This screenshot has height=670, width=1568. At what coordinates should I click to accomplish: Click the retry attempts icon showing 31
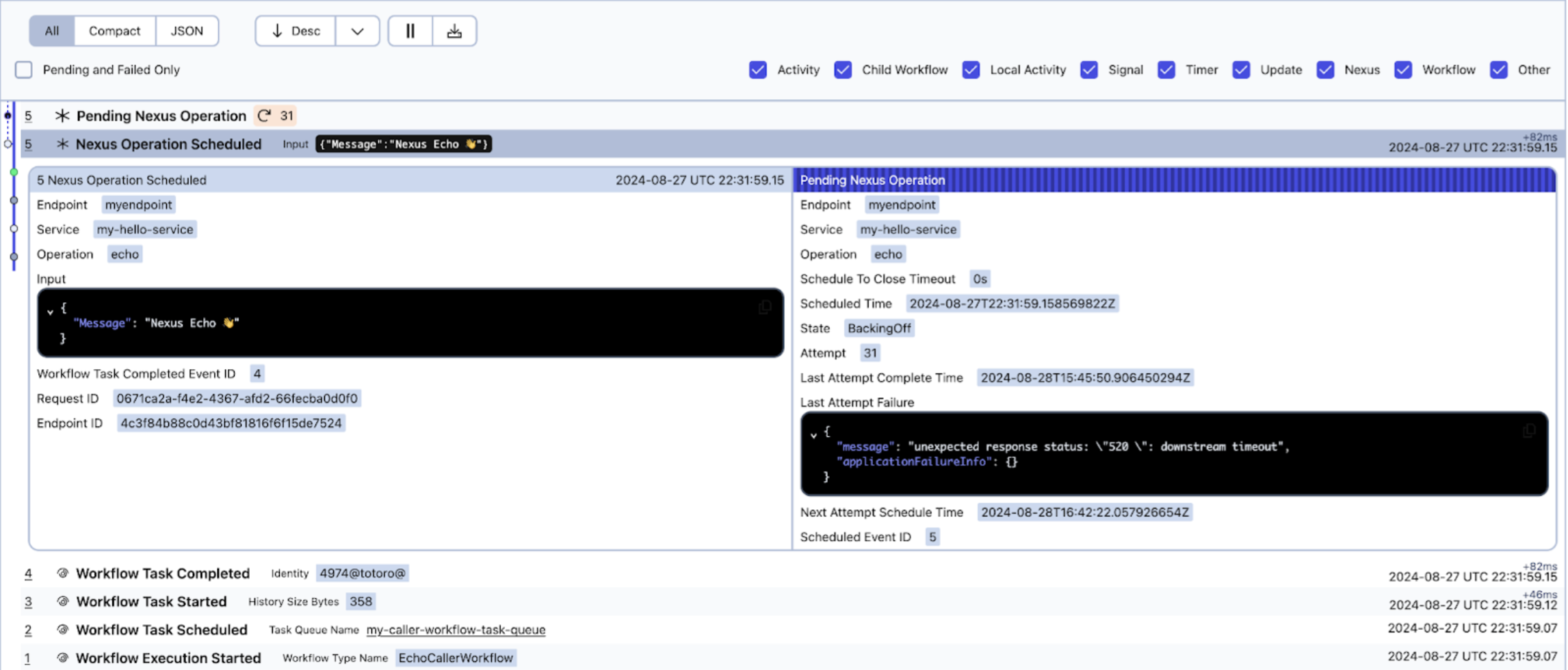(x=265, y=116)
